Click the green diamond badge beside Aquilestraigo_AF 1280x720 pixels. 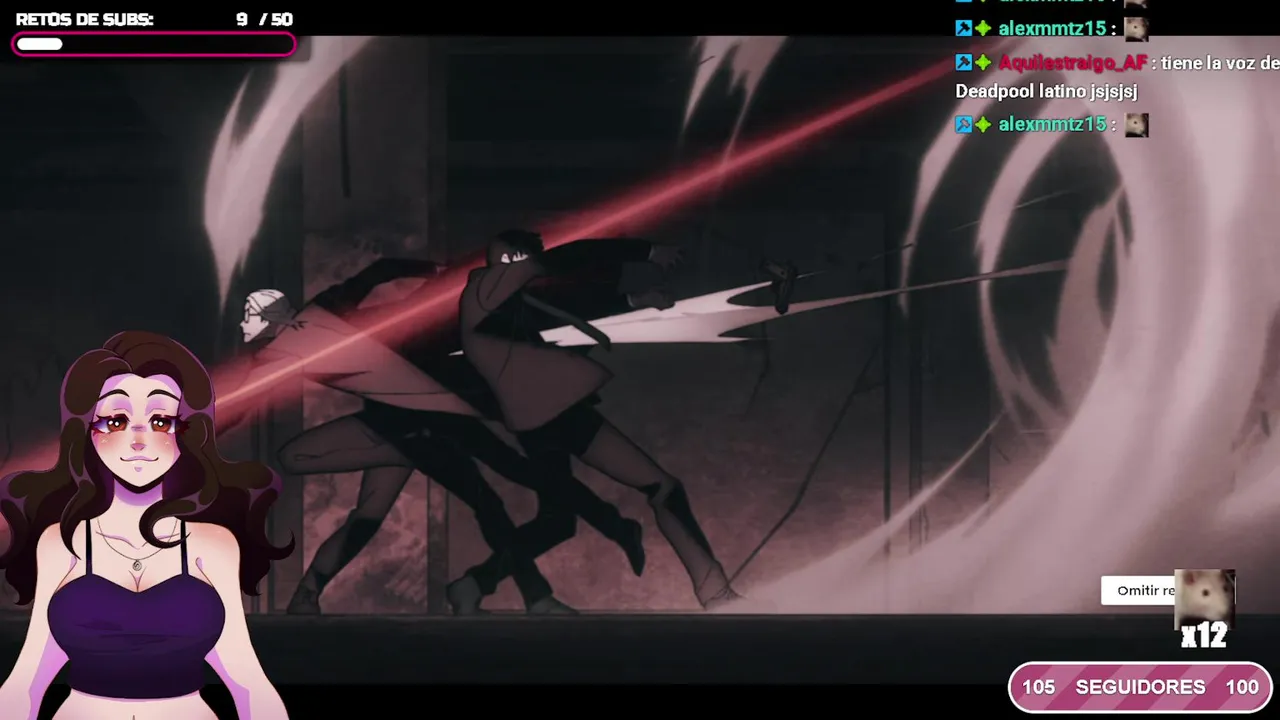[983, 63]
